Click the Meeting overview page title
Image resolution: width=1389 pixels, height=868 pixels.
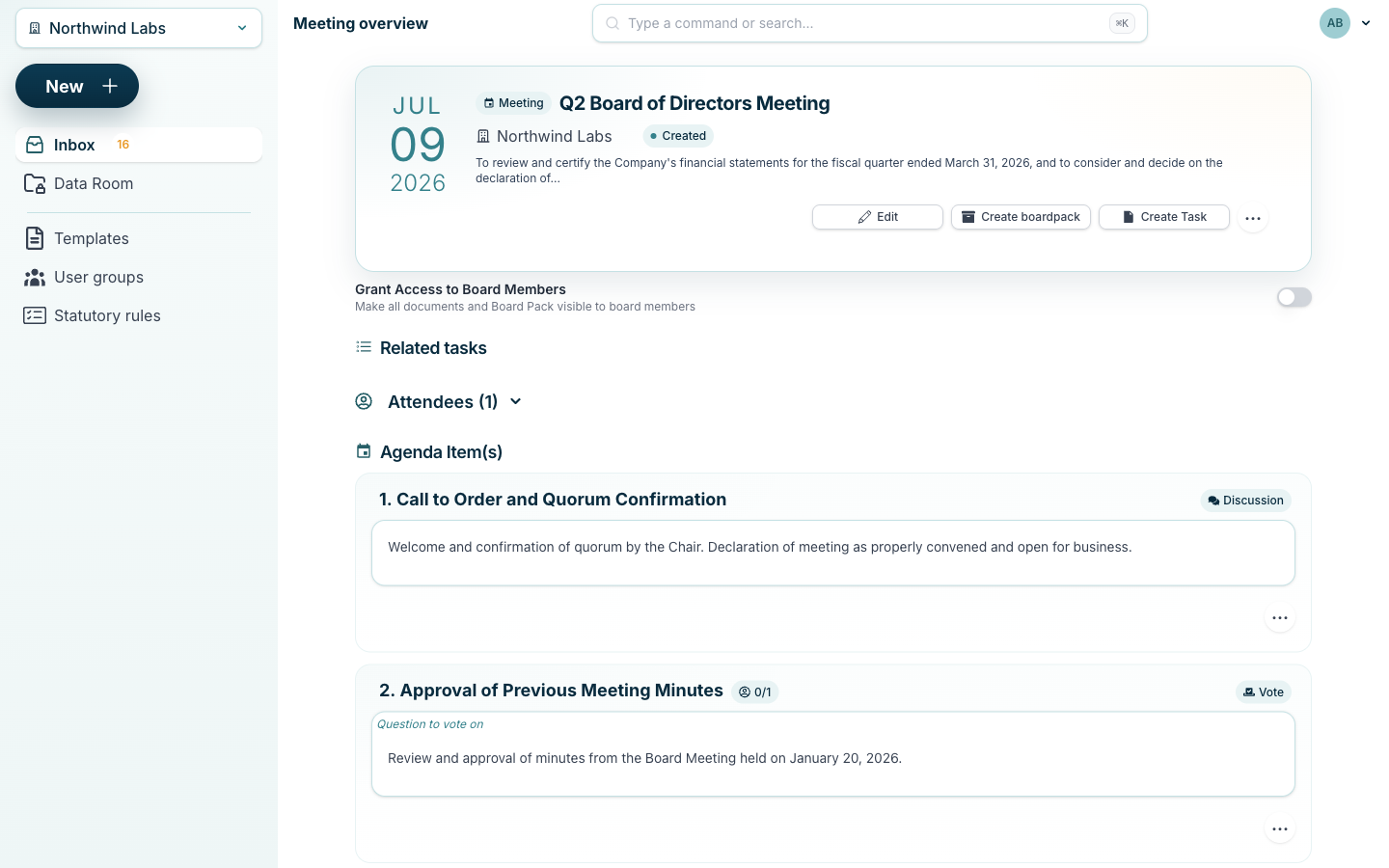coord(361,23)
